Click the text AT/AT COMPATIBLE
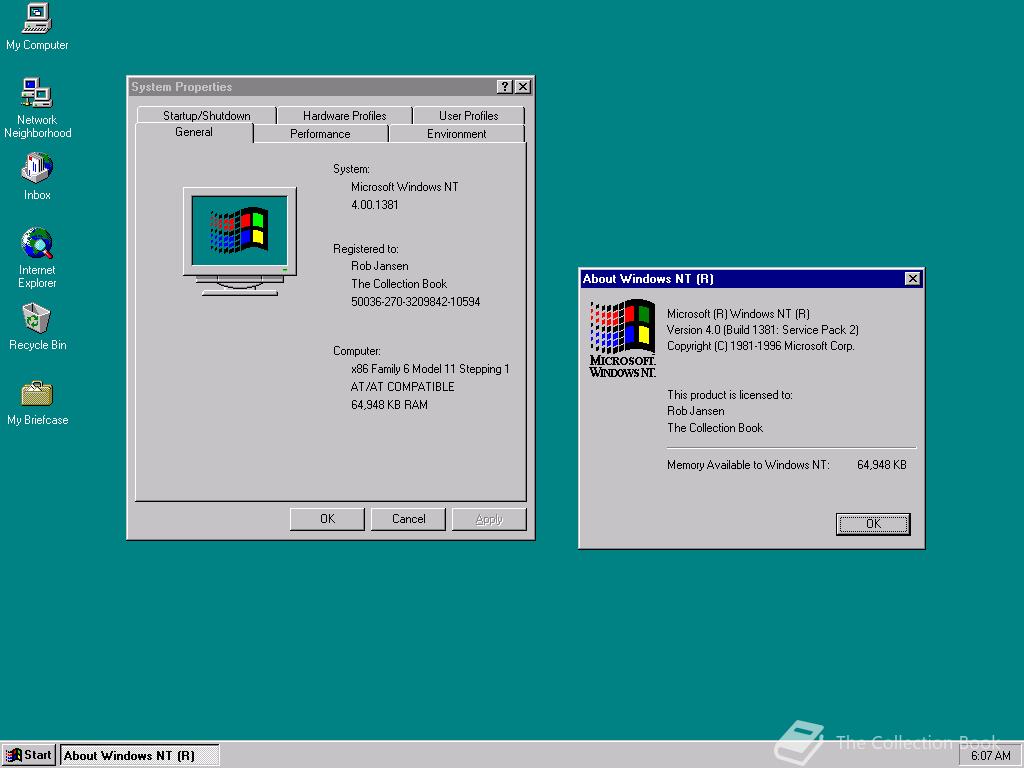 [402, 387]
